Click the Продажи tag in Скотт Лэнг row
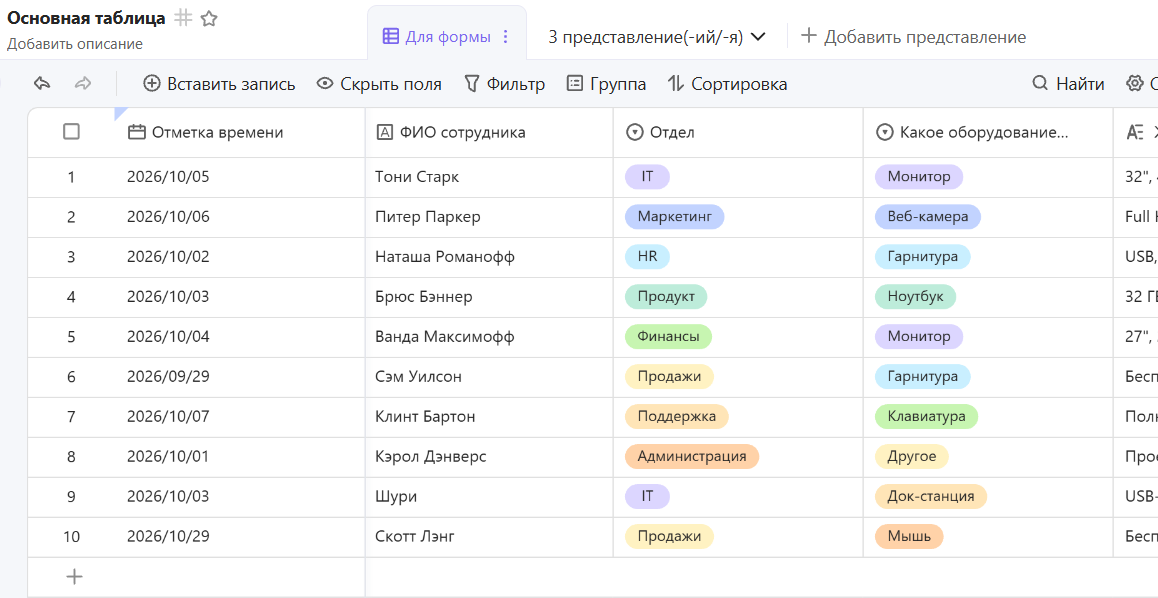Screen dimensions: 1158x598 (669, 535)
